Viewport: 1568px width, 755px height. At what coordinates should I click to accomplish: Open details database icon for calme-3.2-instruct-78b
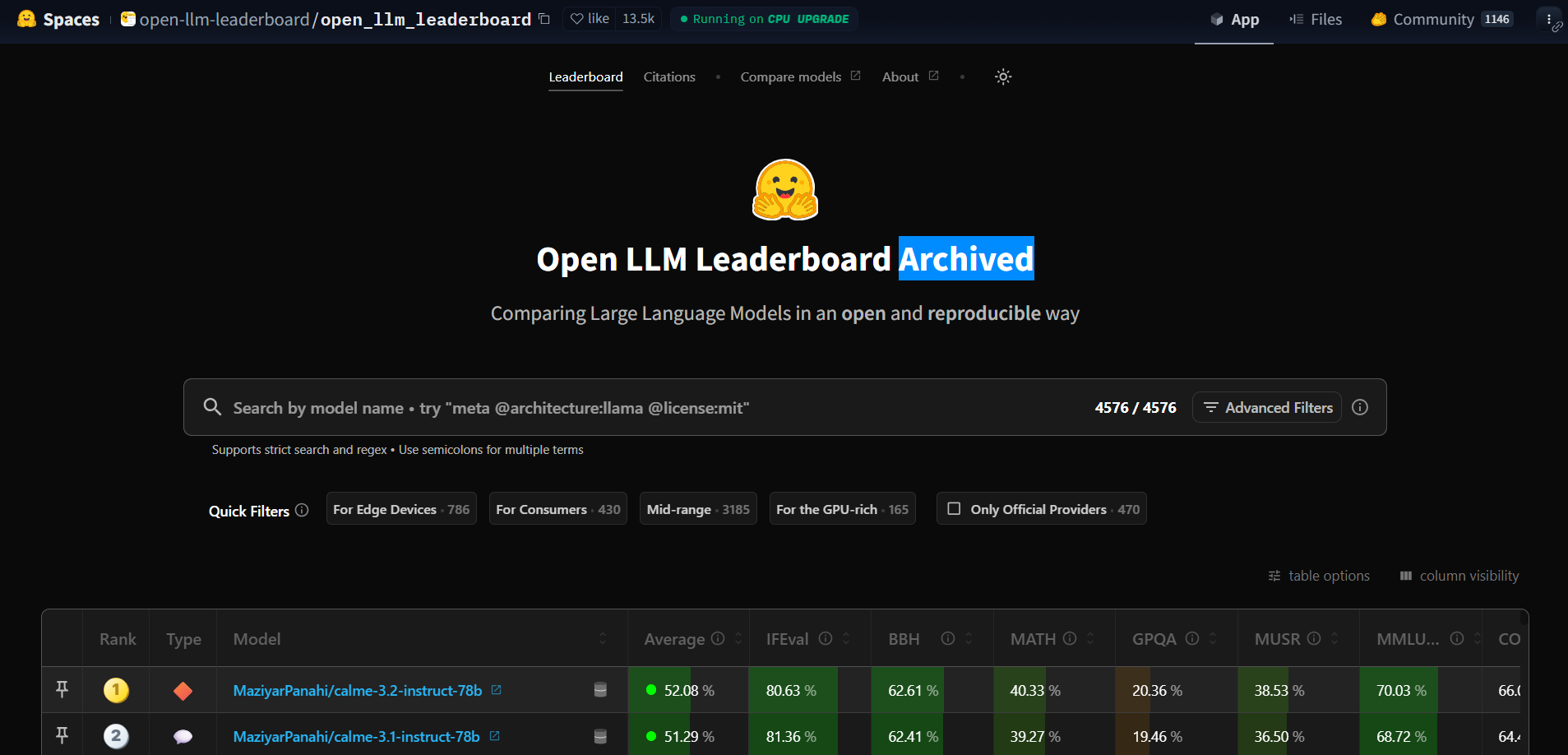point(600,690)
